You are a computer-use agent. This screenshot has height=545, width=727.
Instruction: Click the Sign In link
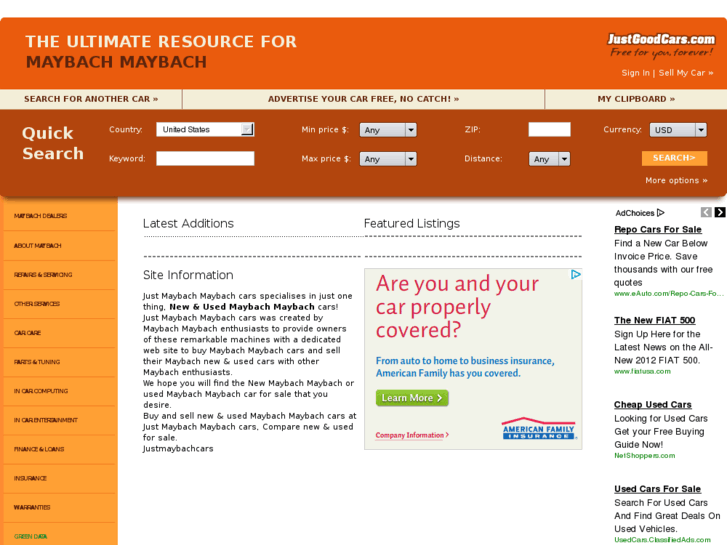pos(636,73)
